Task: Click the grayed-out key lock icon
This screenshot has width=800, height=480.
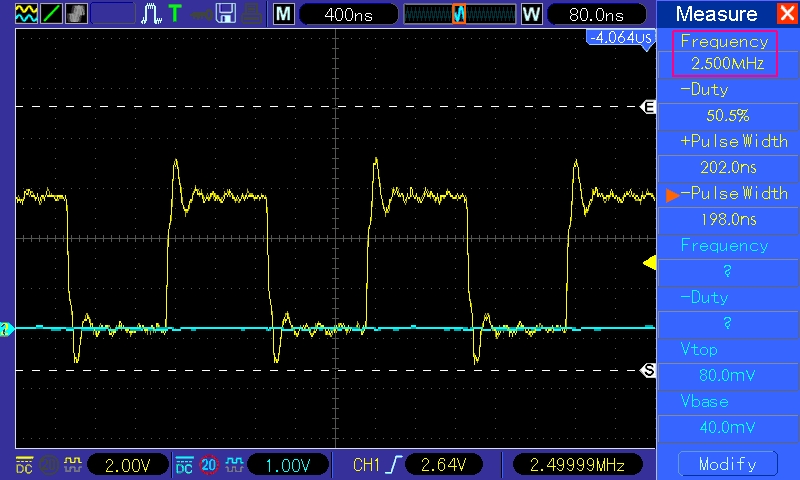Action: [202, 14]
